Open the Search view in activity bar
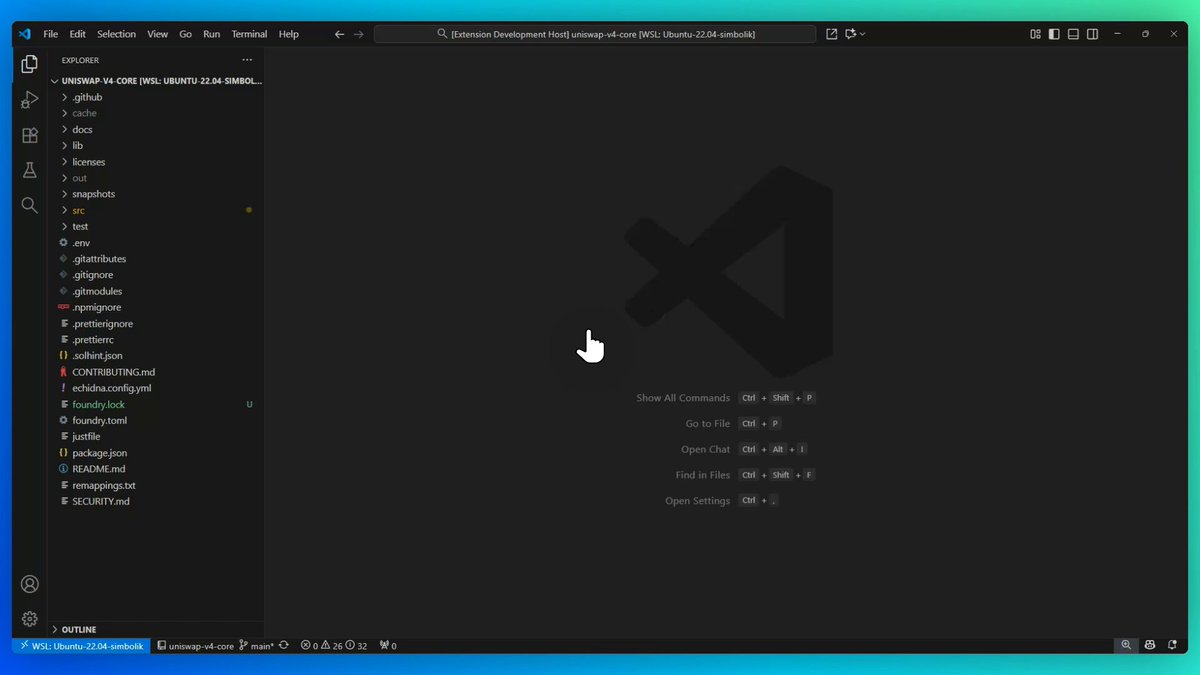The height and width of the screenshot is (675, 1200). click(x=29, y=205)
